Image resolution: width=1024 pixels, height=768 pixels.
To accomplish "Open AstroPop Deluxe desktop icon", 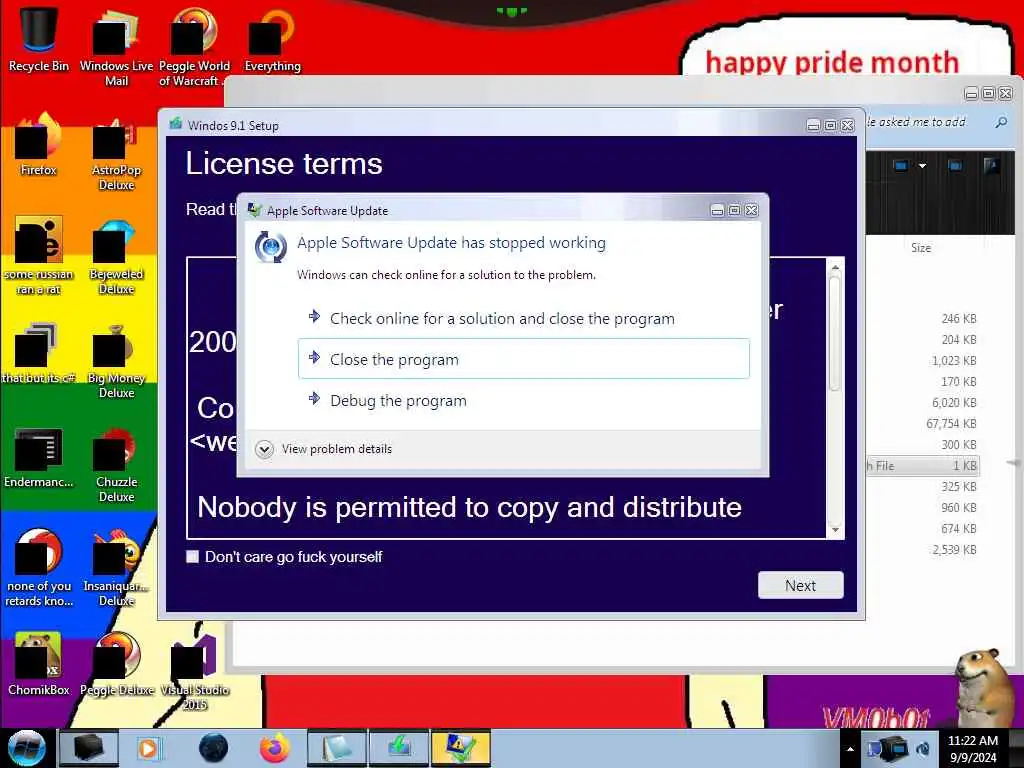I will (x=116, y=153).
